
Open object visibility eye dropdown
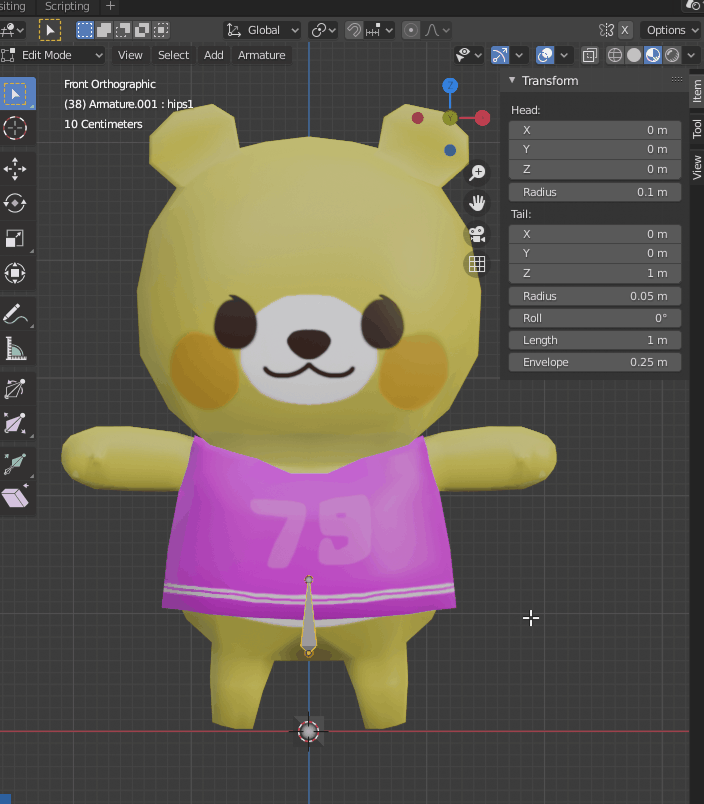coord(469,55)
